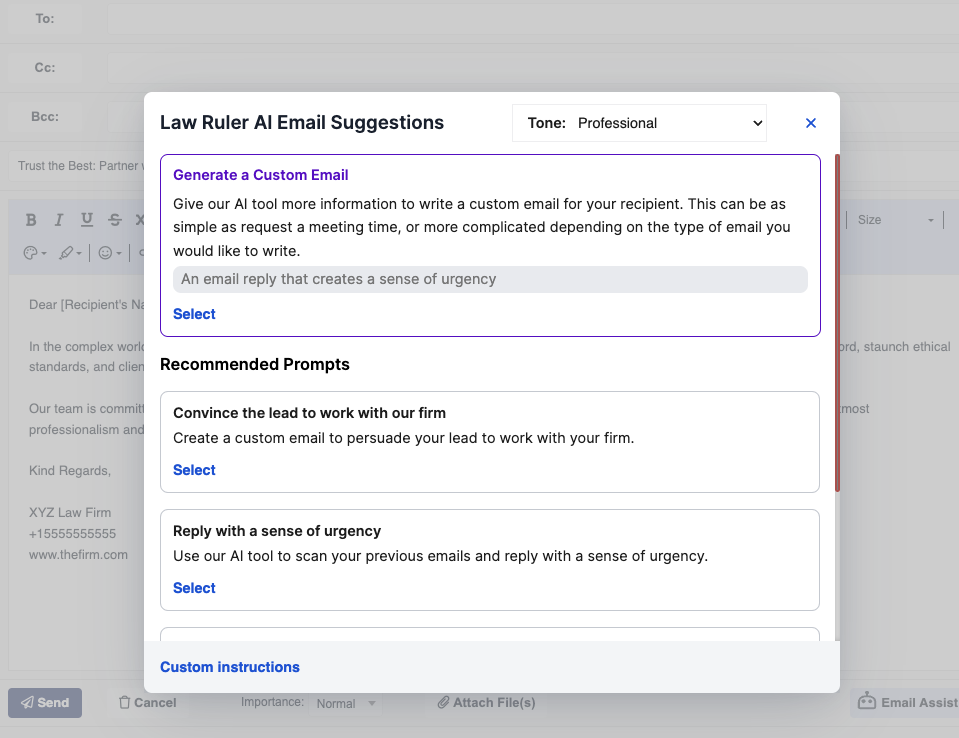This screenshot has height=738, width=959.
Task: Click the Attach File(s) paperclip button
Action: click(486, 703)
